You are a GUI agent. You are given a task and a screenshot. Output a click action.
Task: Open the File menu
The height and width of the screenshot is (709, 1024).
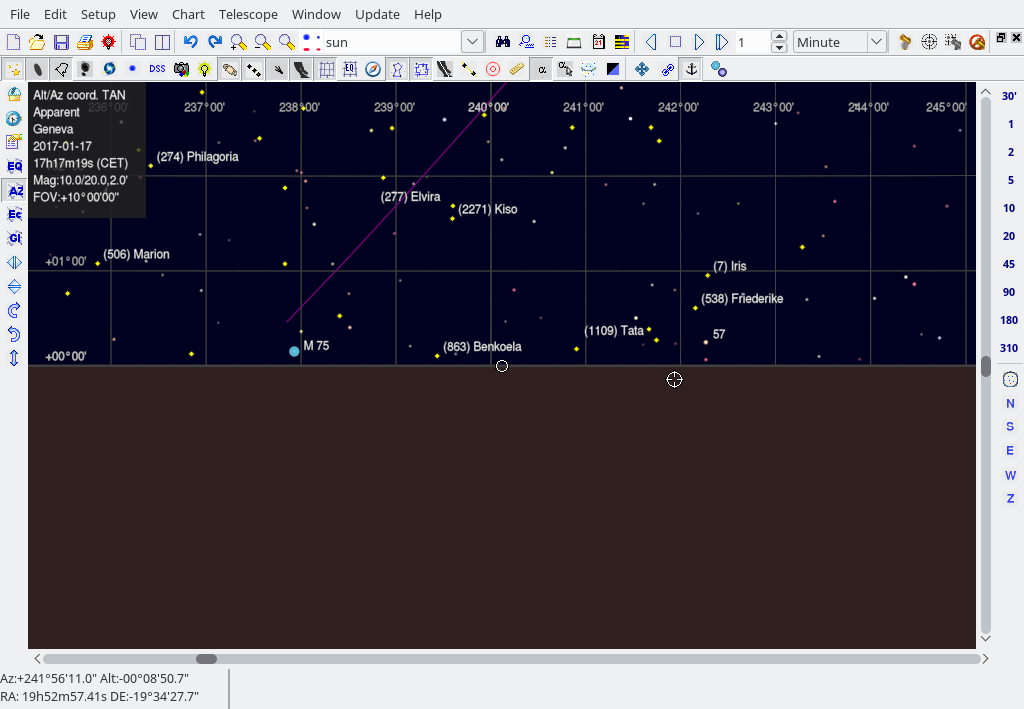click(20, 14)
